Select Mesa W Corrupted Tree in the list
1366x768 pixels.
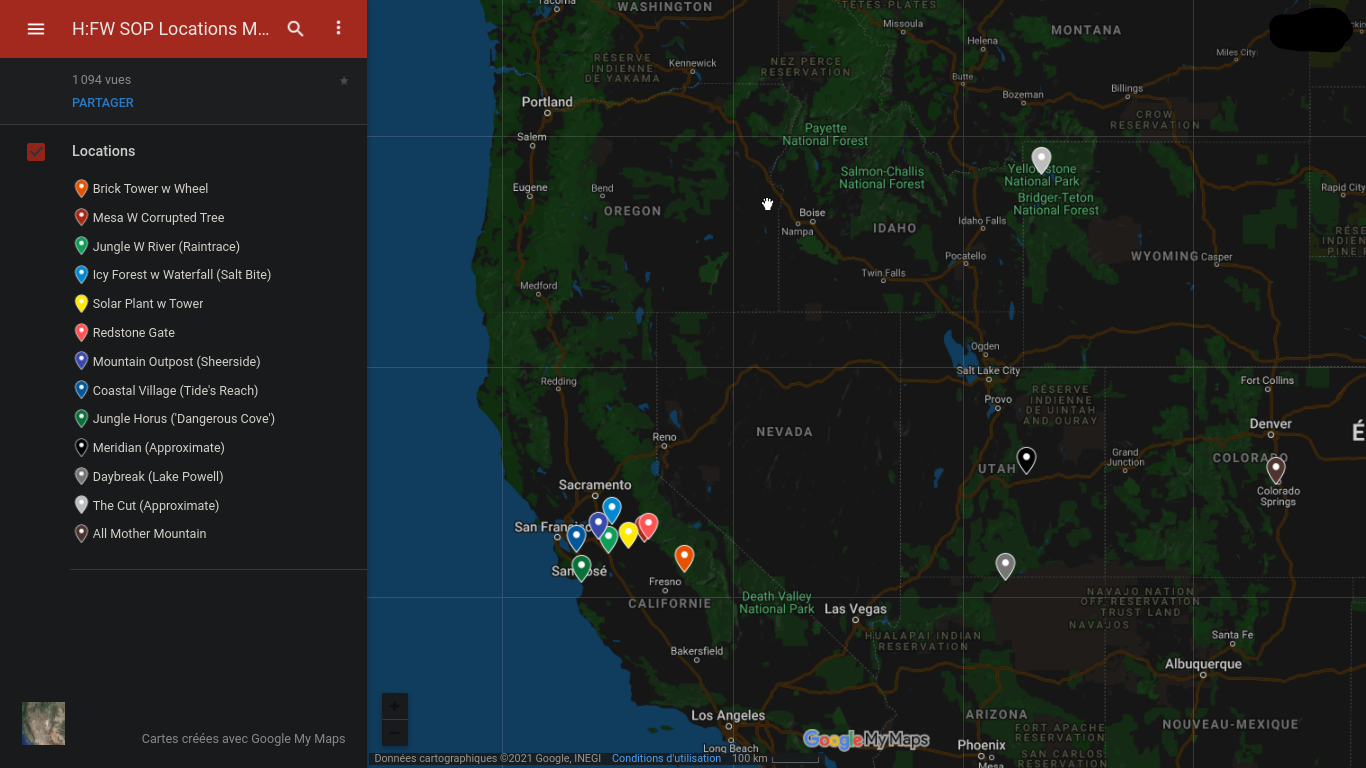(x=158, y=217)
